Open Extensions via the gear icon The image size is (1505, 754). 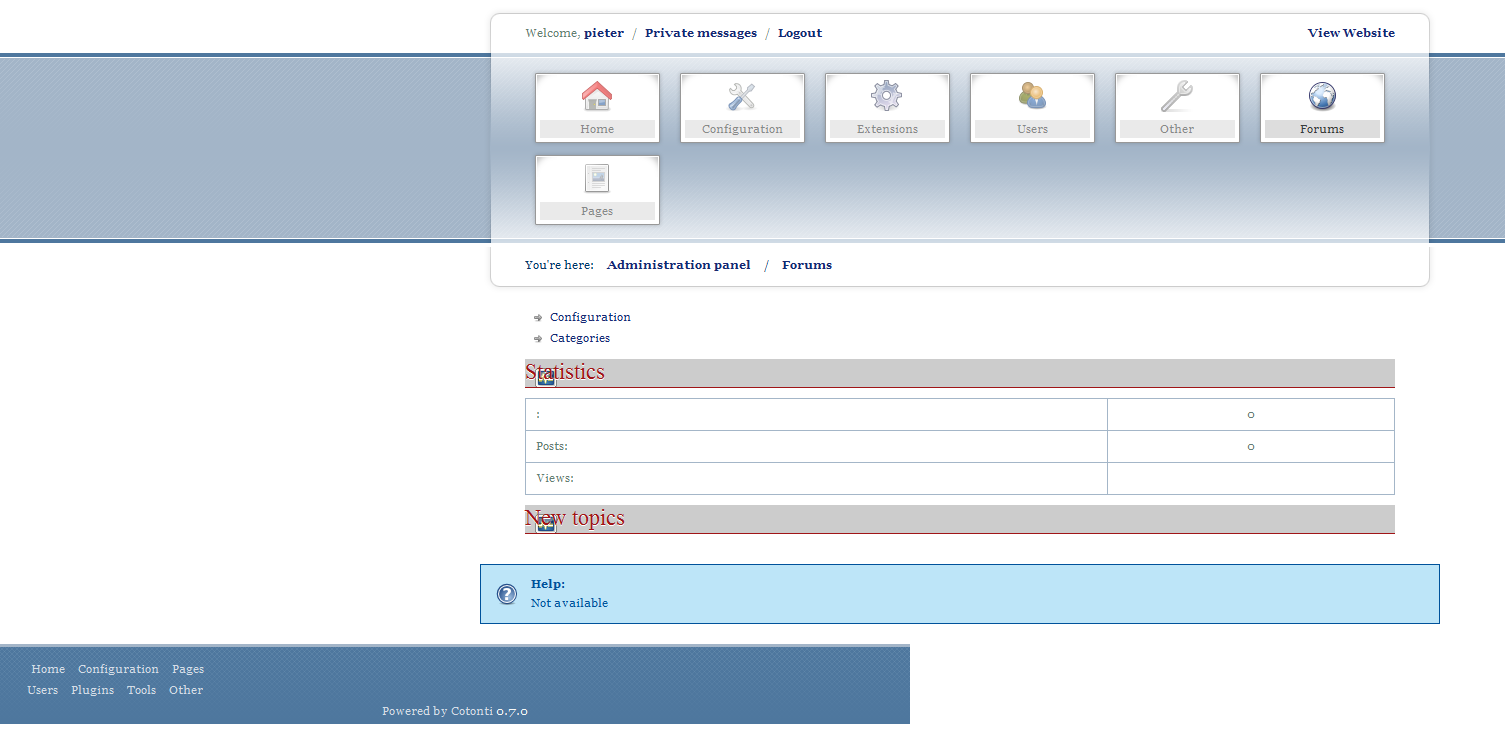tap(887, 97)
